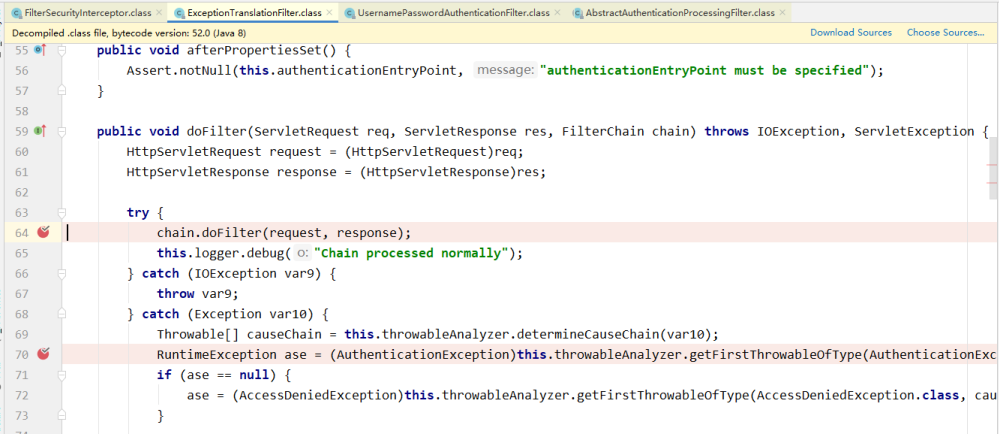Click the overriding-method gutter icon on line 55

tap(41, 50)
